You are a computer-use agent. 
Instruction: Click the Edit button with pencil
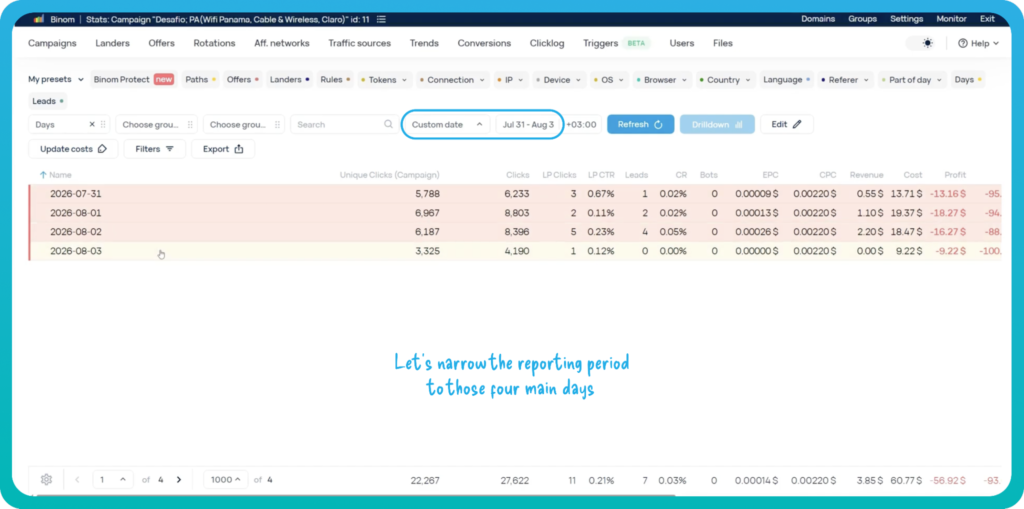pos(787,124)
